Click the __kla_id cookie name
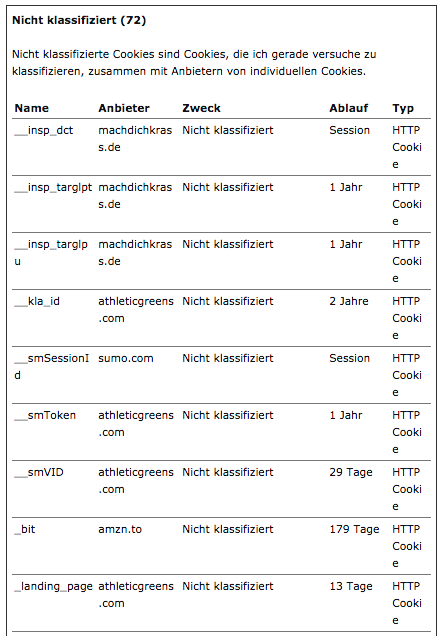 (x=37, y=301)
